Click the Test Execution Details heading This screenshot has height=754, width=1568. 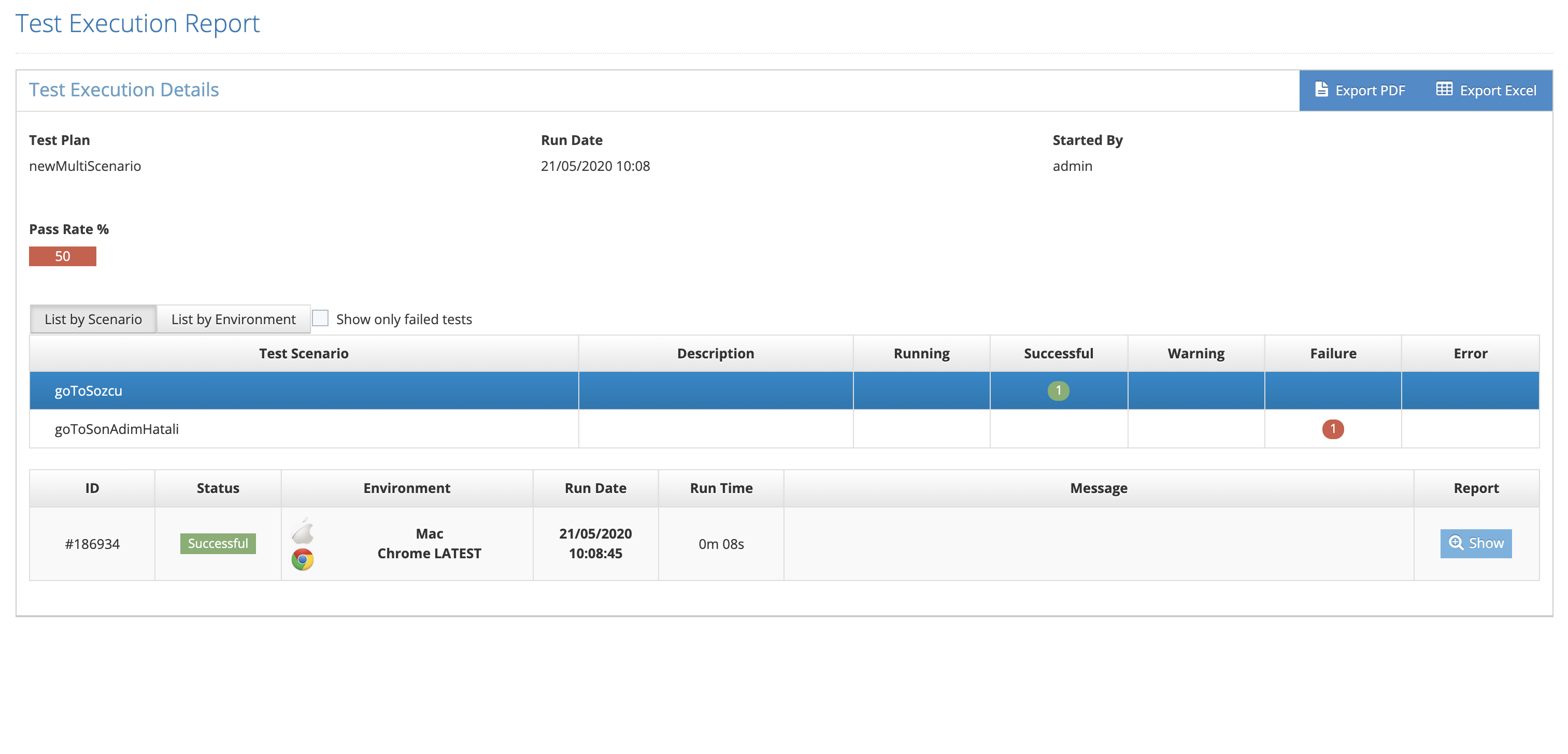(123, 90)
